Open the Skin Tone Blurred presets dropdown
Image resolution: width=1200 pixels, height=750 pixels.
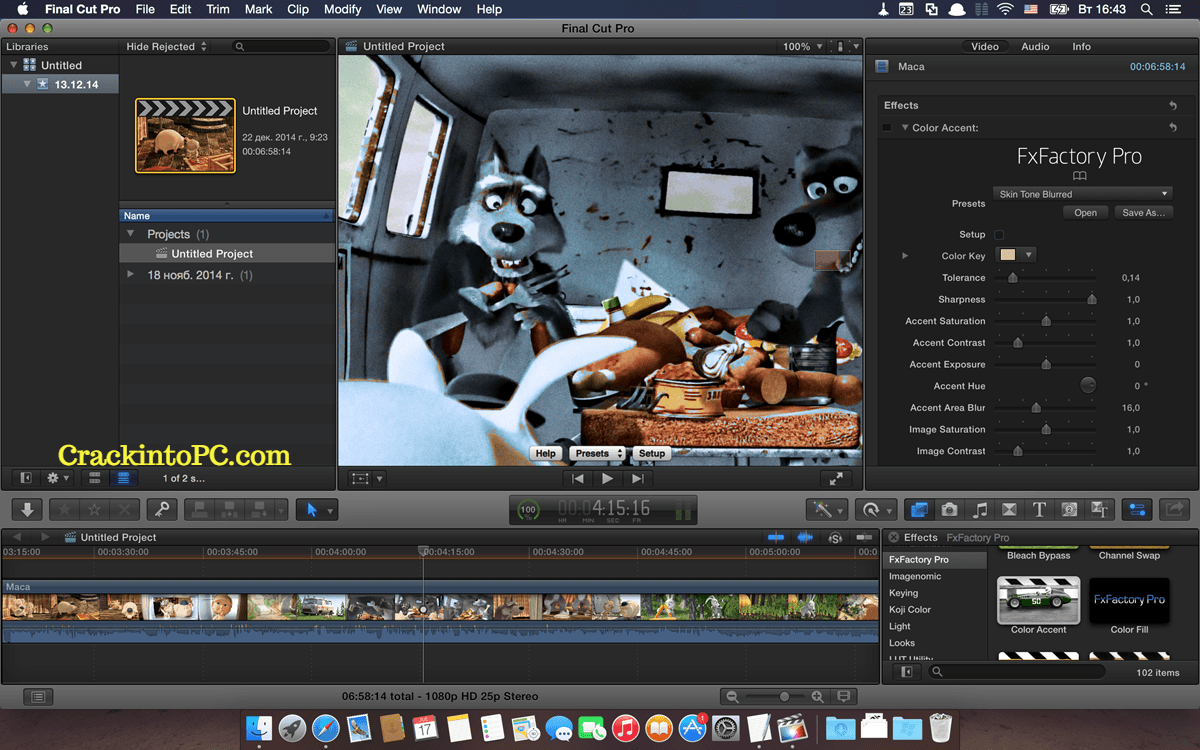click(x=1083, y=194)
